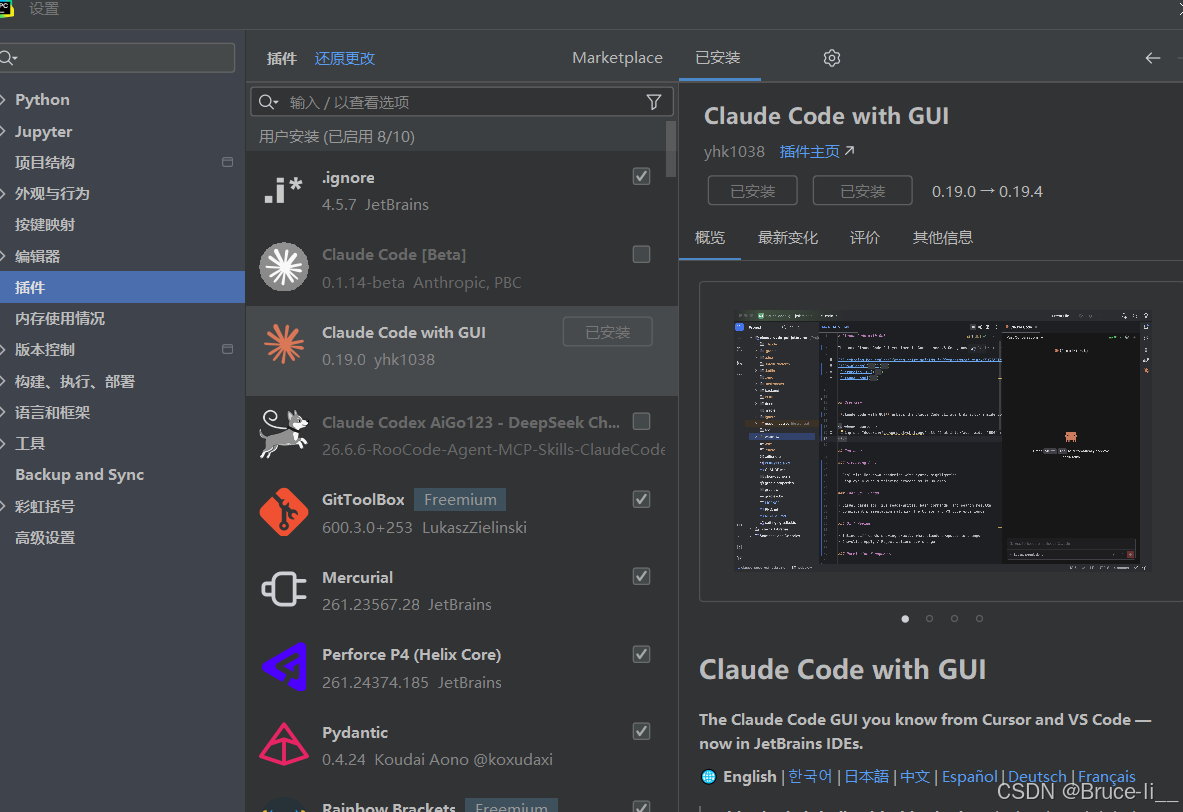
Task: Expand the 语言和框架 settings node
Action: (4, 412)
